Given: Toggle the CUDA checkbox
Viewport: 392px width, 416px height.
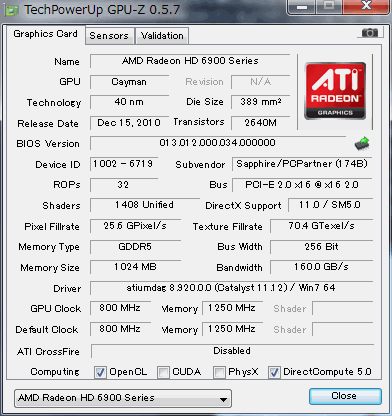Looking at the screenshot, I should pos(163,372).
